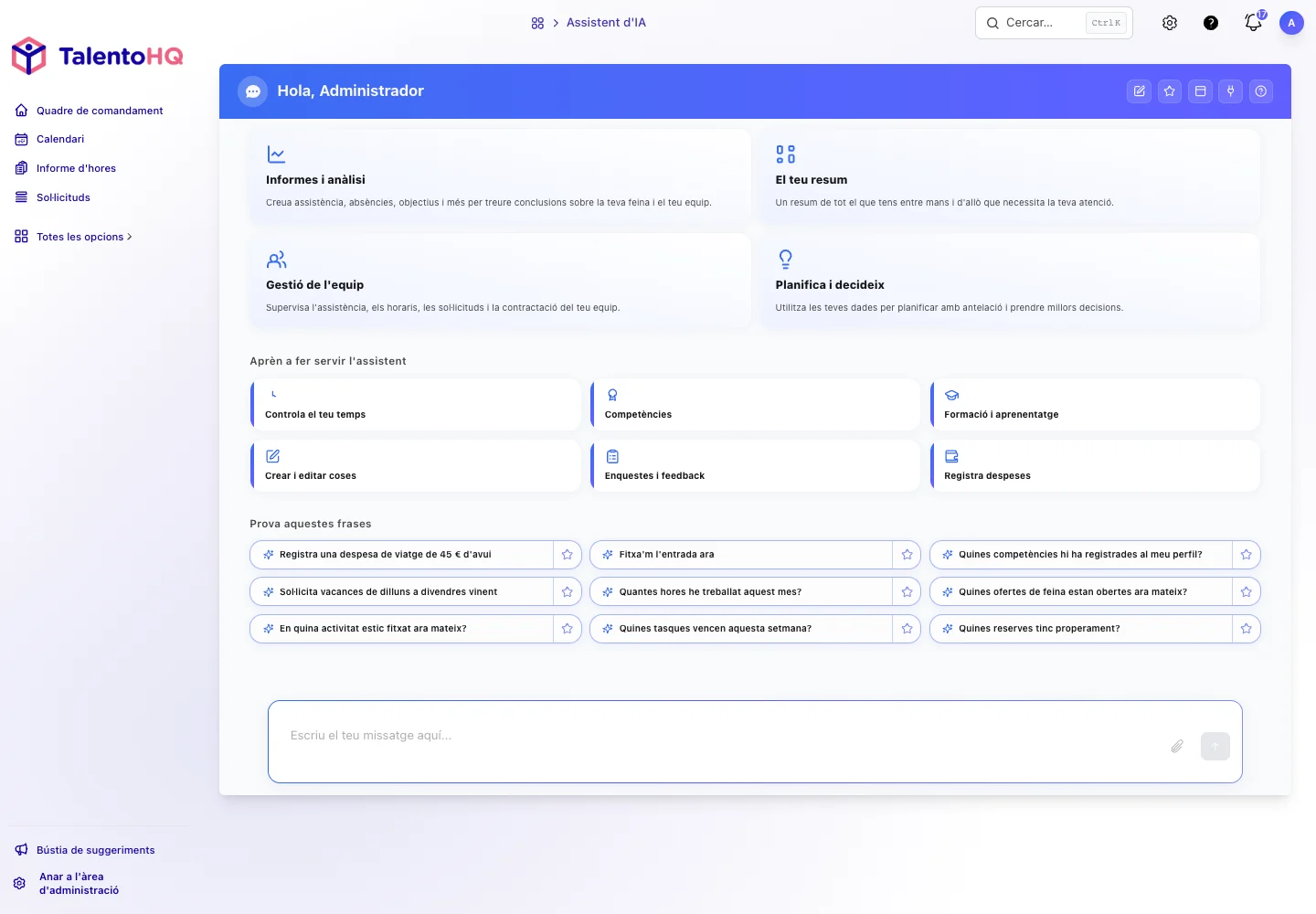This screenshot has width=1316, height=914.
Task: Open settings gear in top bar
Action: click(x=1170, y=23)
